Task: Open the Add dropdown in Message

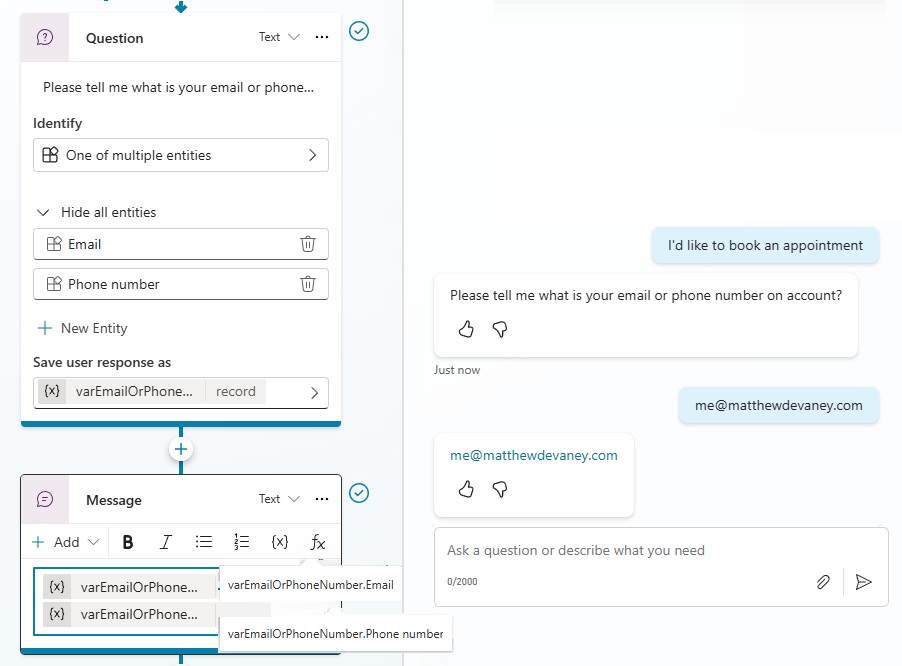Action: 66,542
